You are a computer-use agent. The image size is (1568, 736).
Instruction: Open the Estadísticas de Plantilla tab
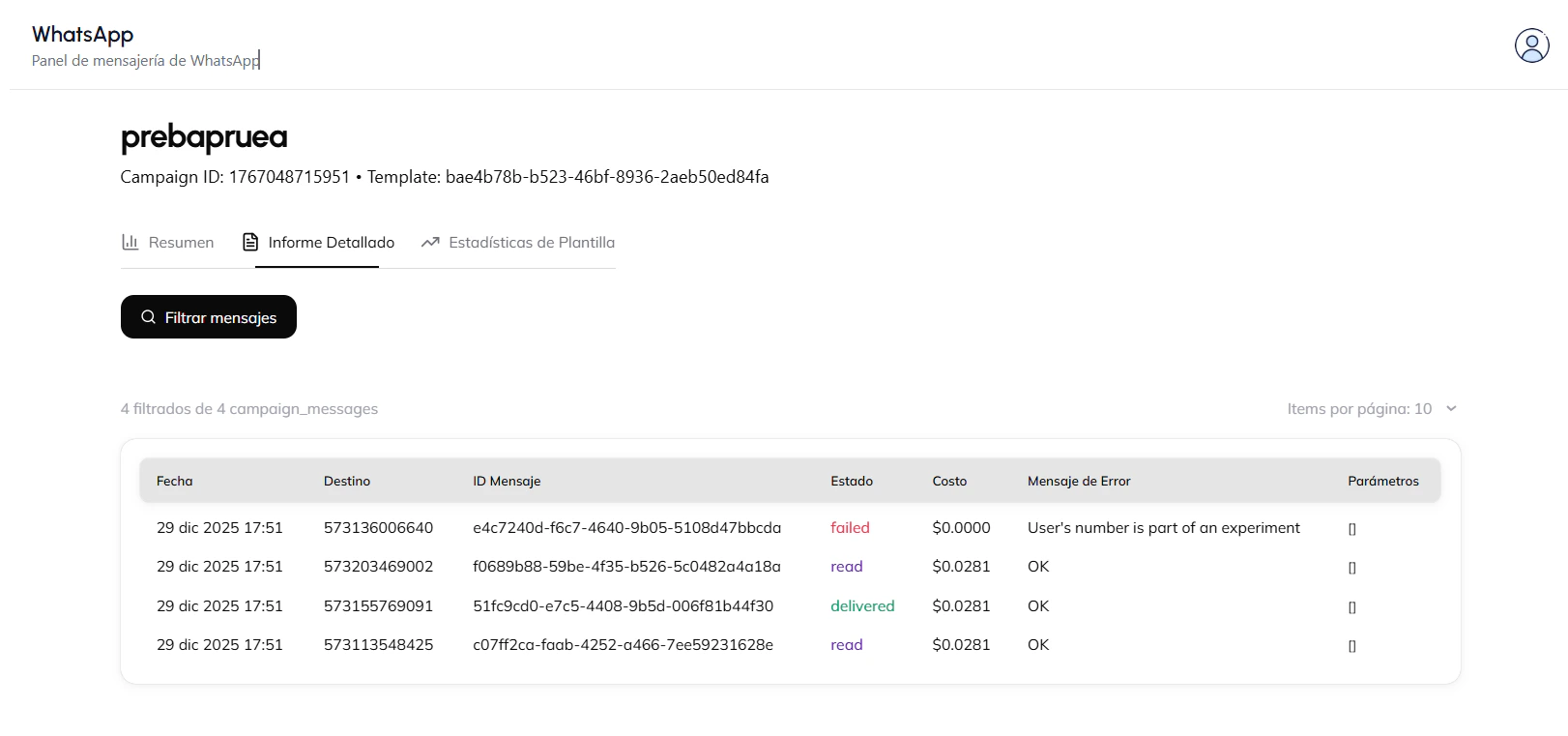(x=518, y=242)
